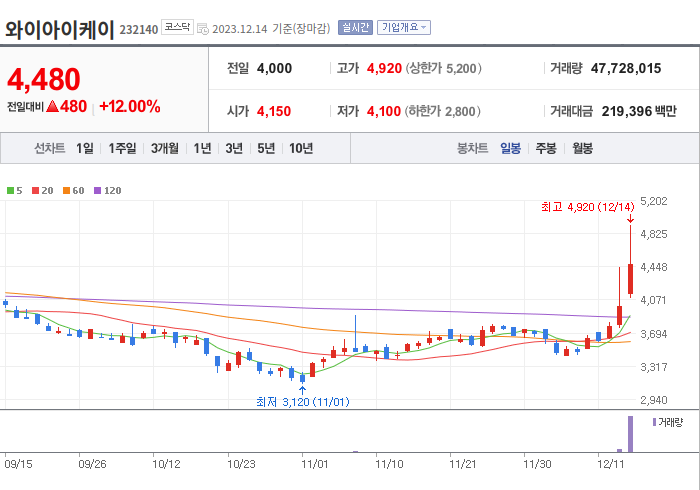Viewport: 700px width, 490px height.
Task: Click the 코스닥 market badge
Action: click(177, 27)
